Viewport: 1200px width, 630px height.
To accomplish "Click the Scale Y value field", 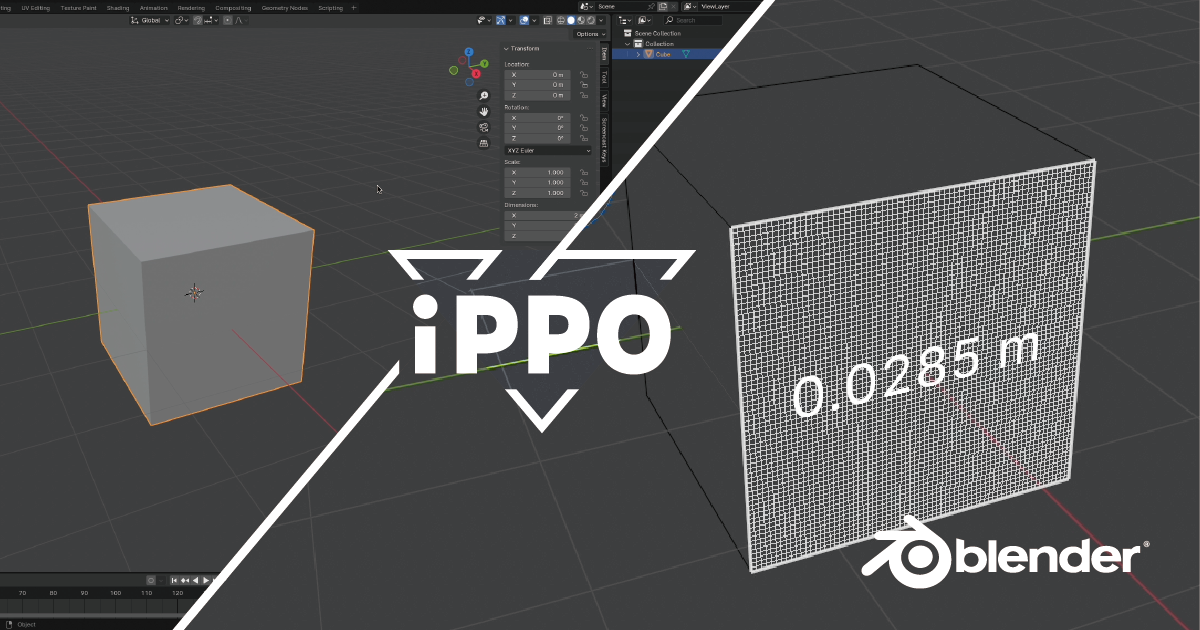I will point(539,182).
